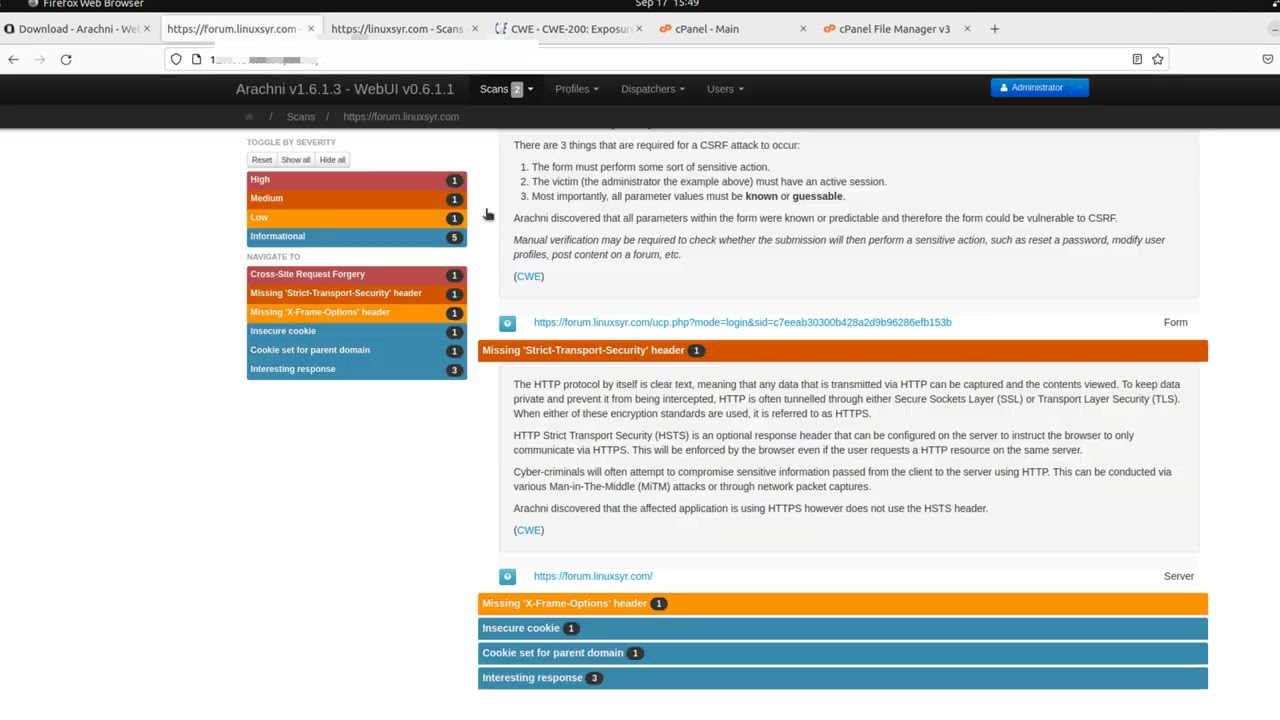This screenshot has height=720, width=1280.
Task: Click the Hide all button
Action: pyautogui.click(x=333, y=160)
